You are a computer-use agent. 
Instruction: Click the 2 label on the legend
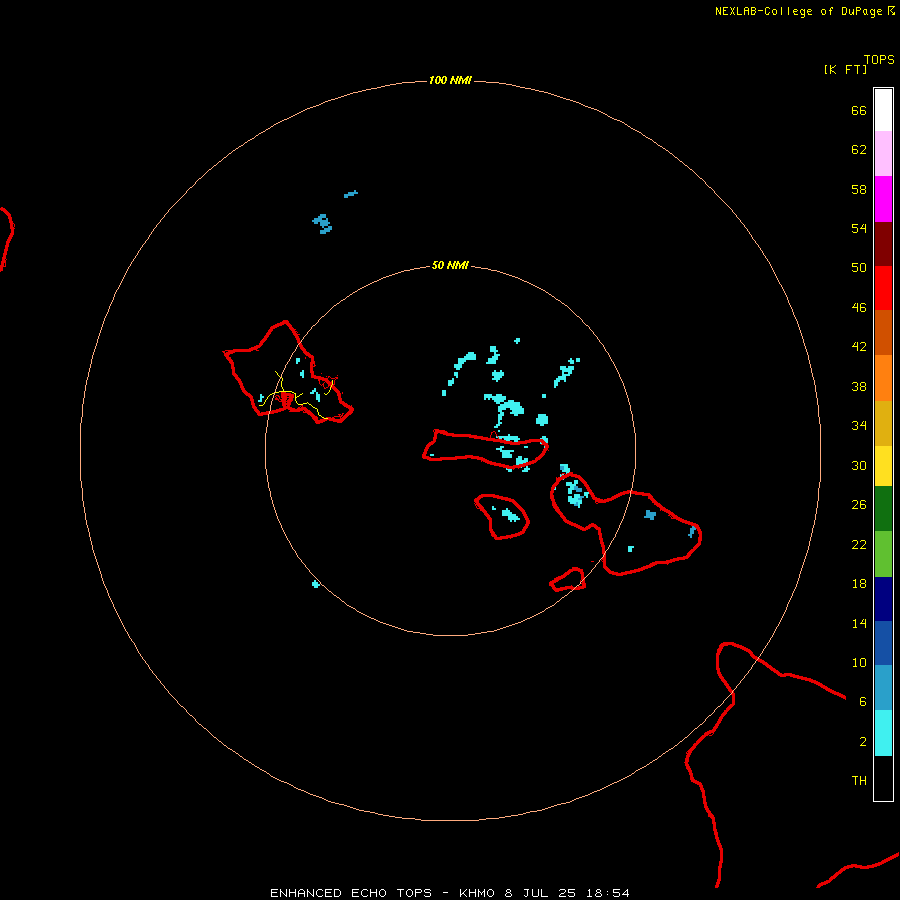point(863,741)
